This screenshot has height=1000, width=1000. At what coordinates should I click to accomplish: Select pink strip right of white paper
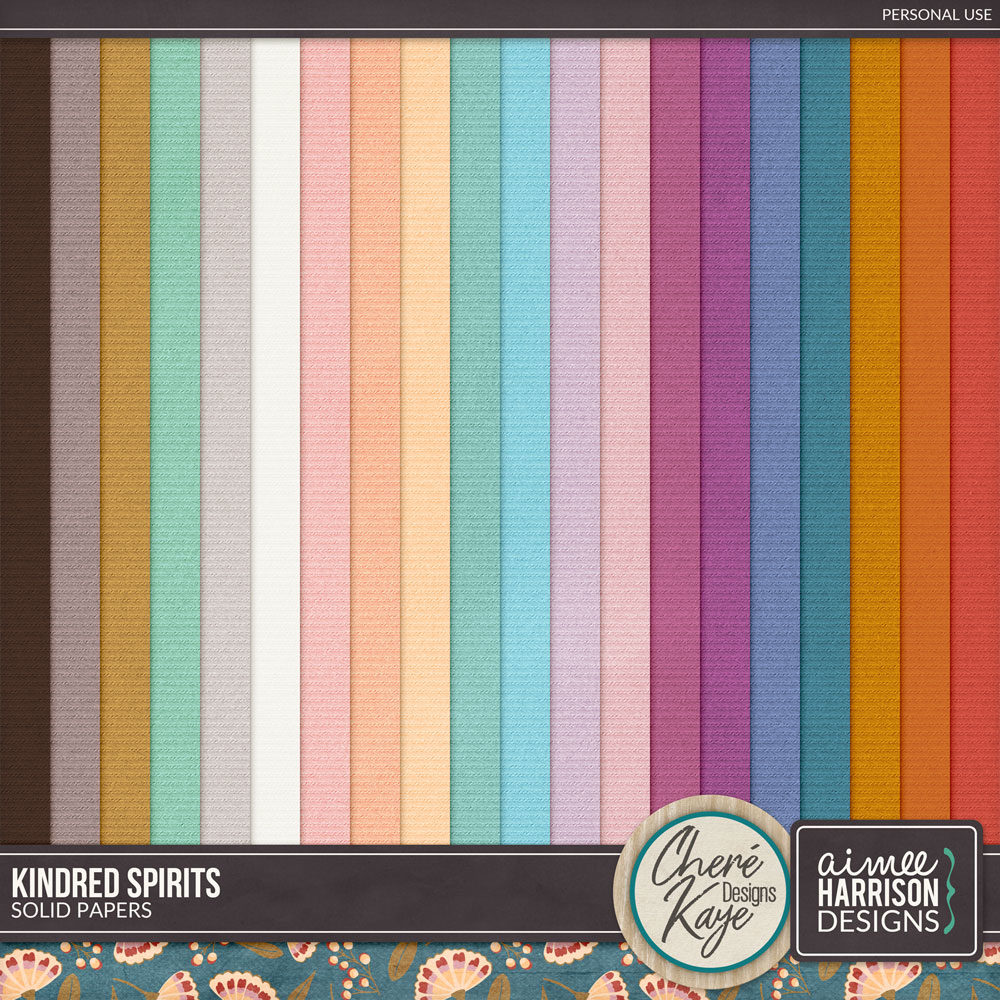(x=325, y=441)
